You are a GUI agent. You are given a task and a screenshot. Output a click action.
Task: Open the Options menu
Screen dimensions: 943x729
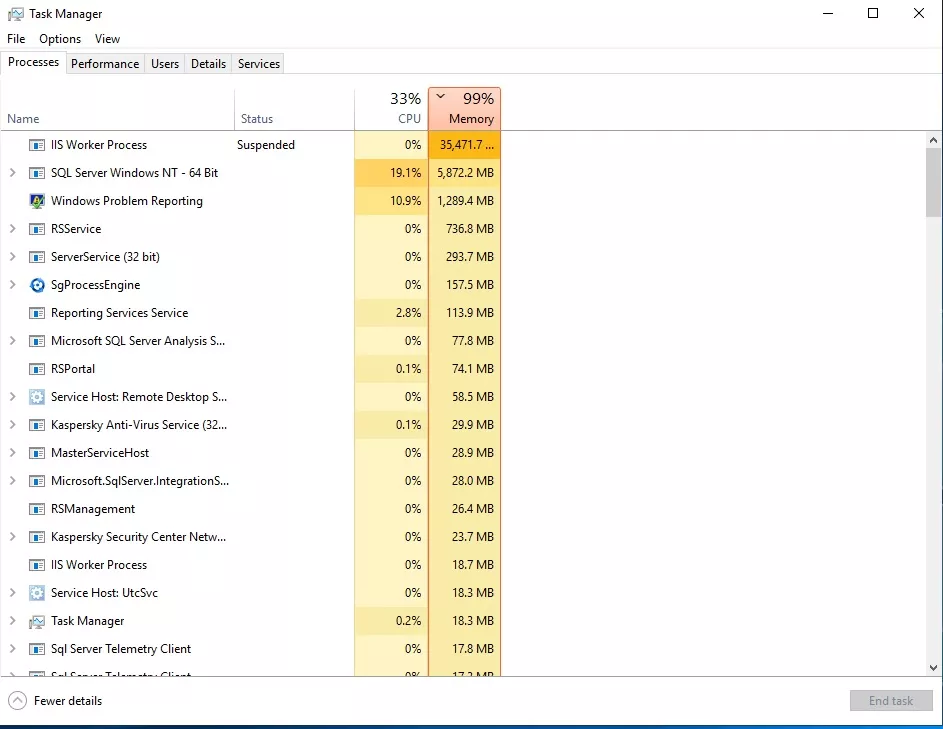tap(60, 38)
